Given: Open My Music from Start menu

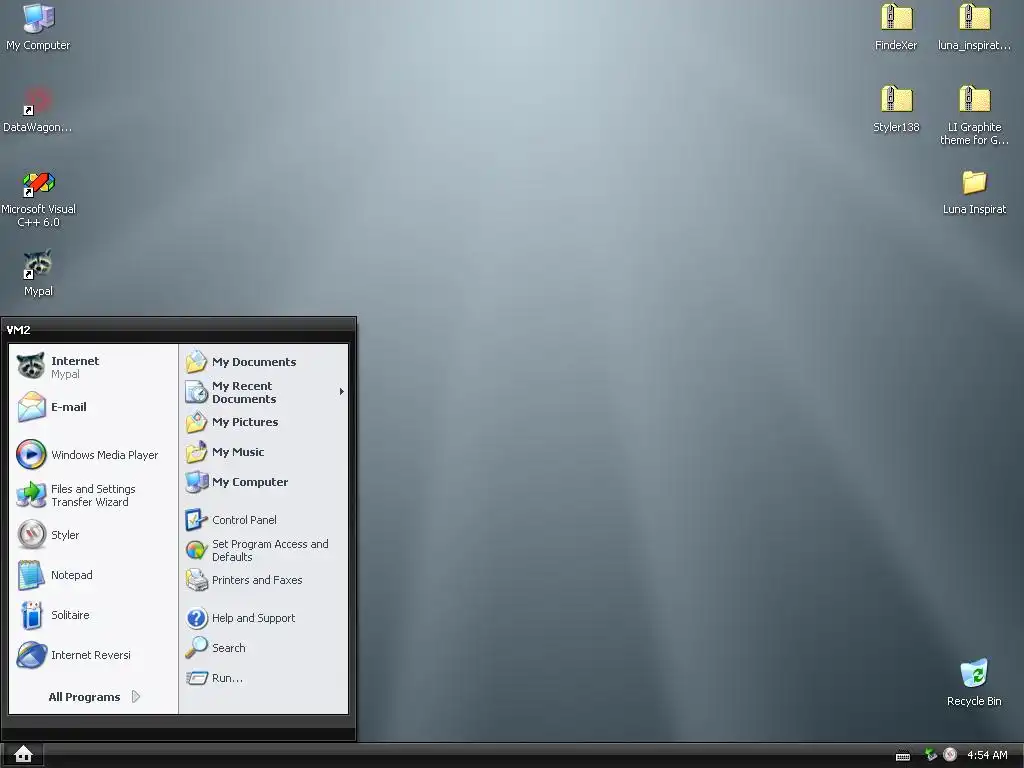Looking at the screenshot, I should click(x=264, y=452).
